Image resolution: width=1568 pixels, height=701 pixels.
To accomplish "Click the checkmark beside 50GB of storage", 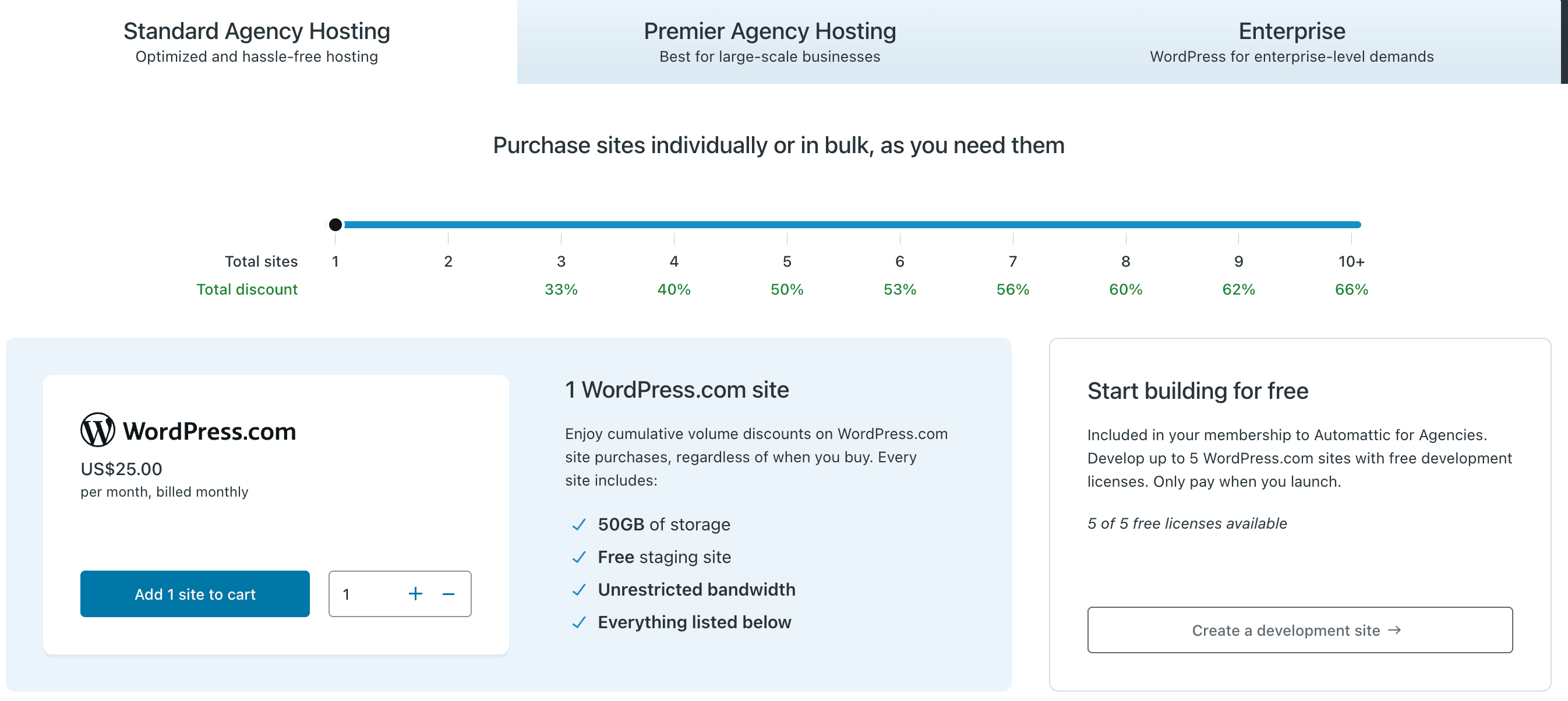I will (x=579, y=525).
